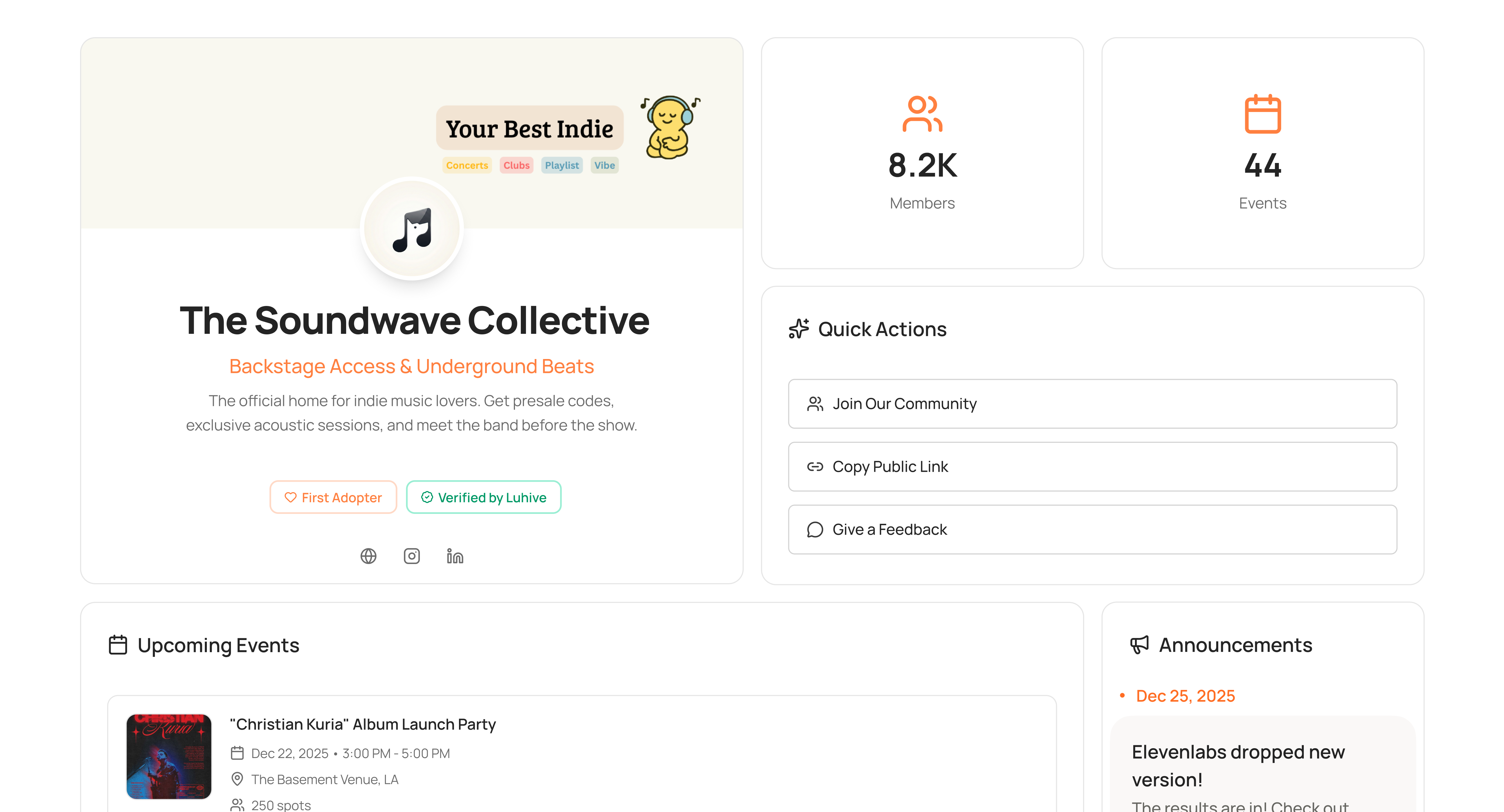Click the Announcements megaphone icon
1504x812 pixels.
point(1139,645)
